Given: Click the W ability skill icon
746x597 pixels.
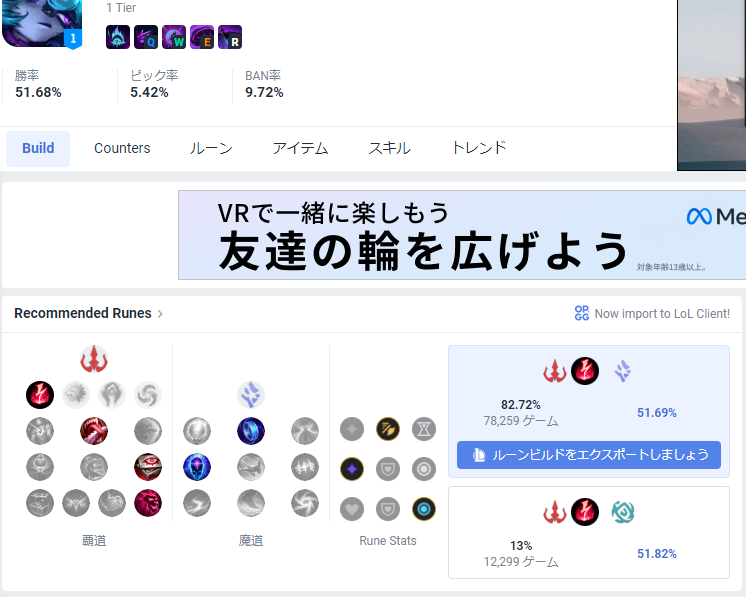Looking at the screenshot, I should coord(174,37).
